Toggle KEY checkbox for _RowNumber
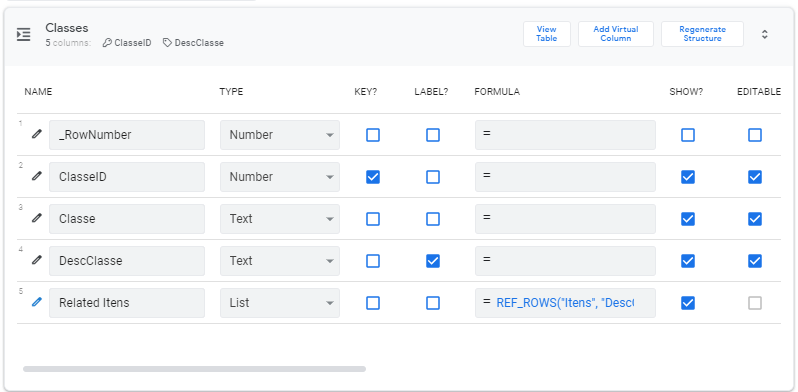Viewport: 798px width, 392px height. (373, 135)
